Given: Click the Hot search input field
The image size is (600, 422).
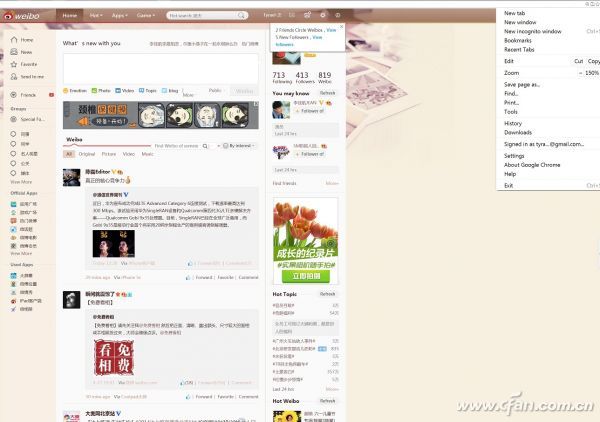Looking at the screenshot, I should click(x=202, y=15).
